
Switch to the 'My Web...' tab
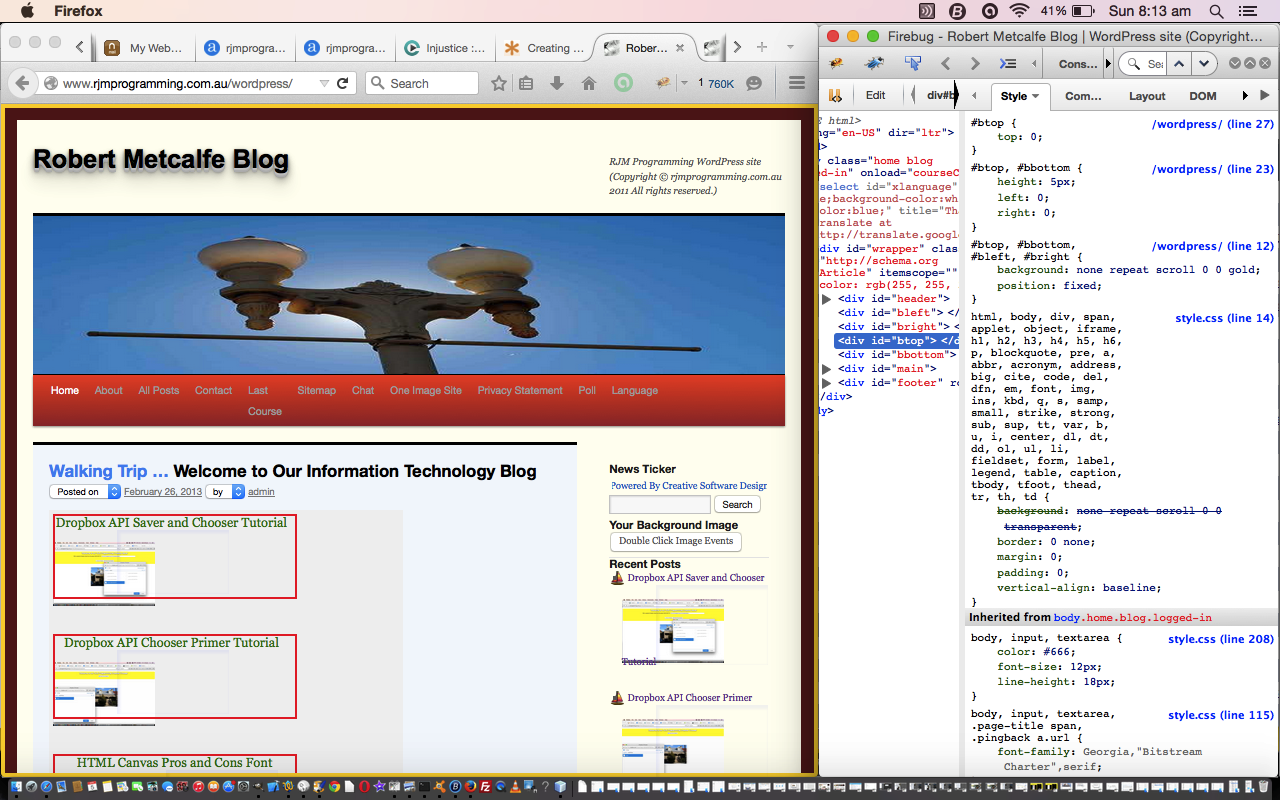coord(144,47)
